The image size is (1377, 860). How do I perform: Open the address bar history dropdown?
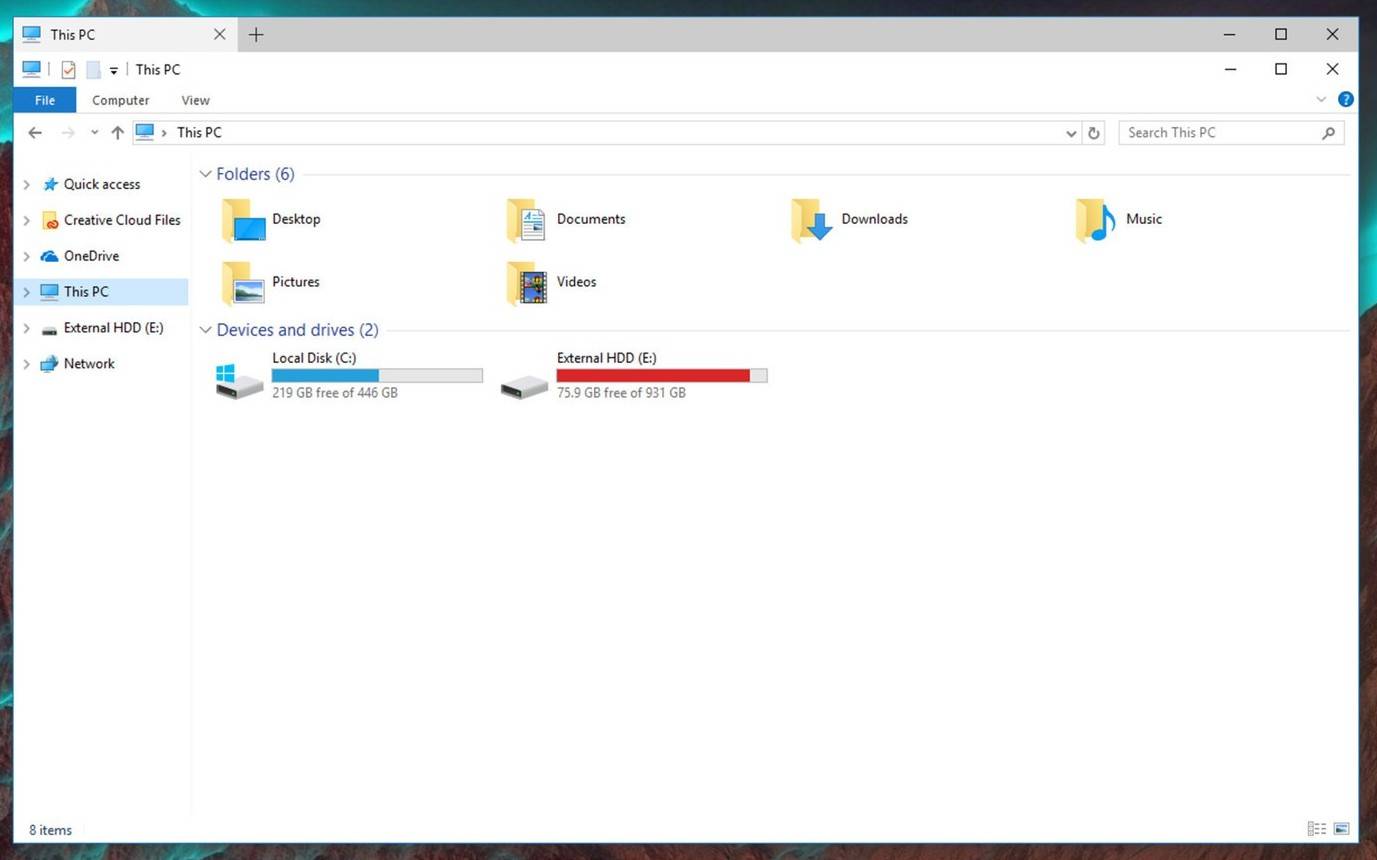(x=1071, y=133)
